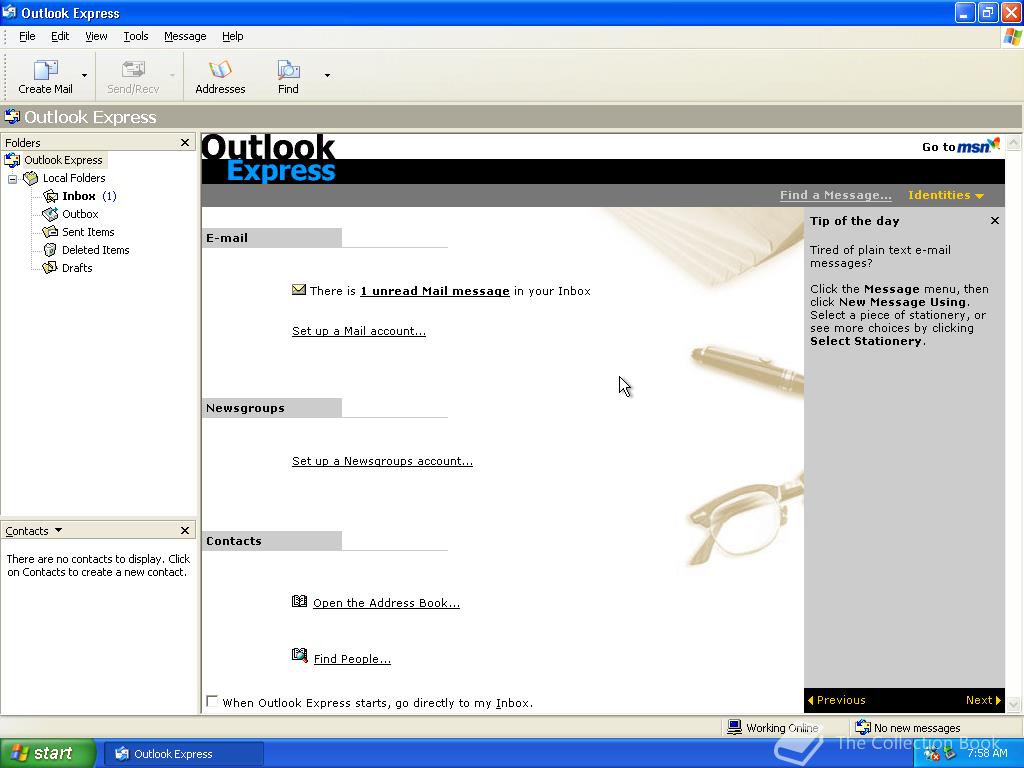The height and width of the screenshot is (768, 1024).
Task: Click the Send/Recv toolbar button
Action: tap(133, 77)
